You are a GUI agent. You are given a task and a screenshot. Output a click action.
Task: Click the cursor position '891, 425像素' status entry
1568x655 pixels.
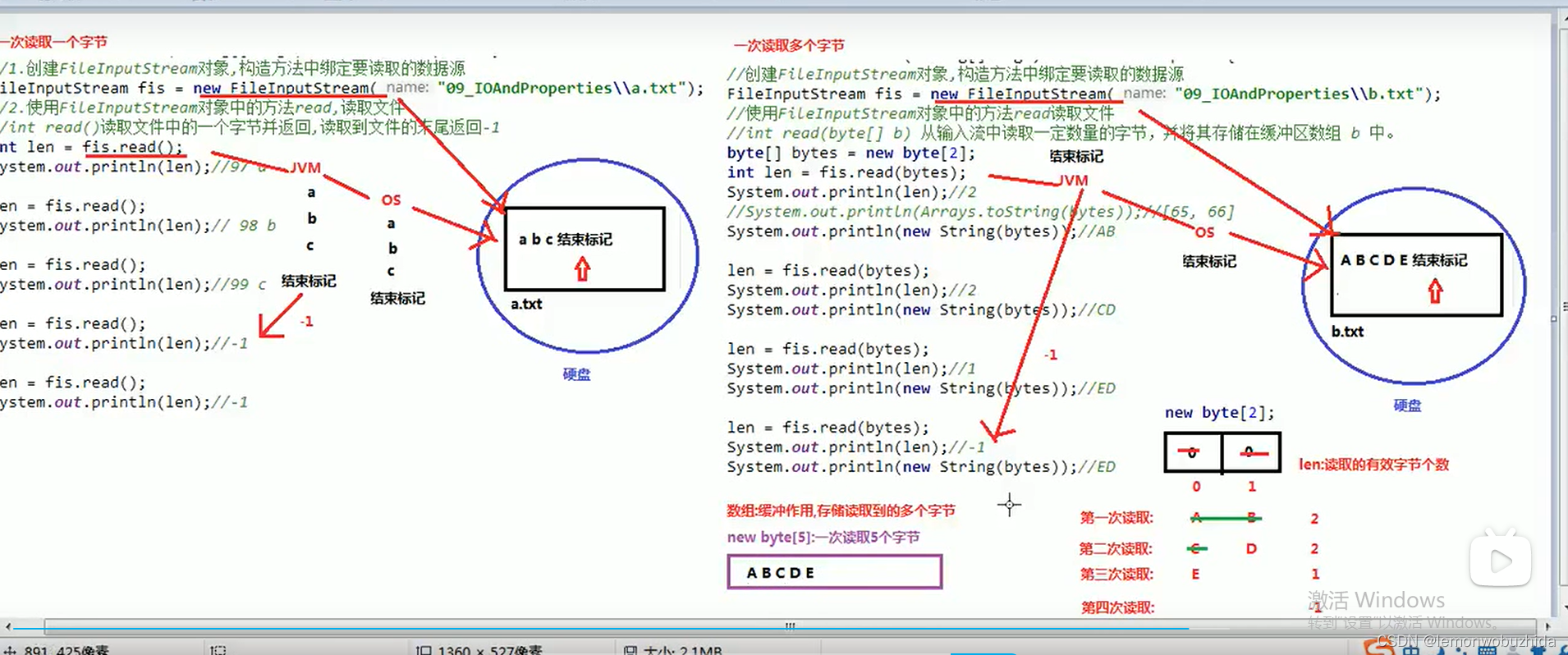[x=57, y=649]
